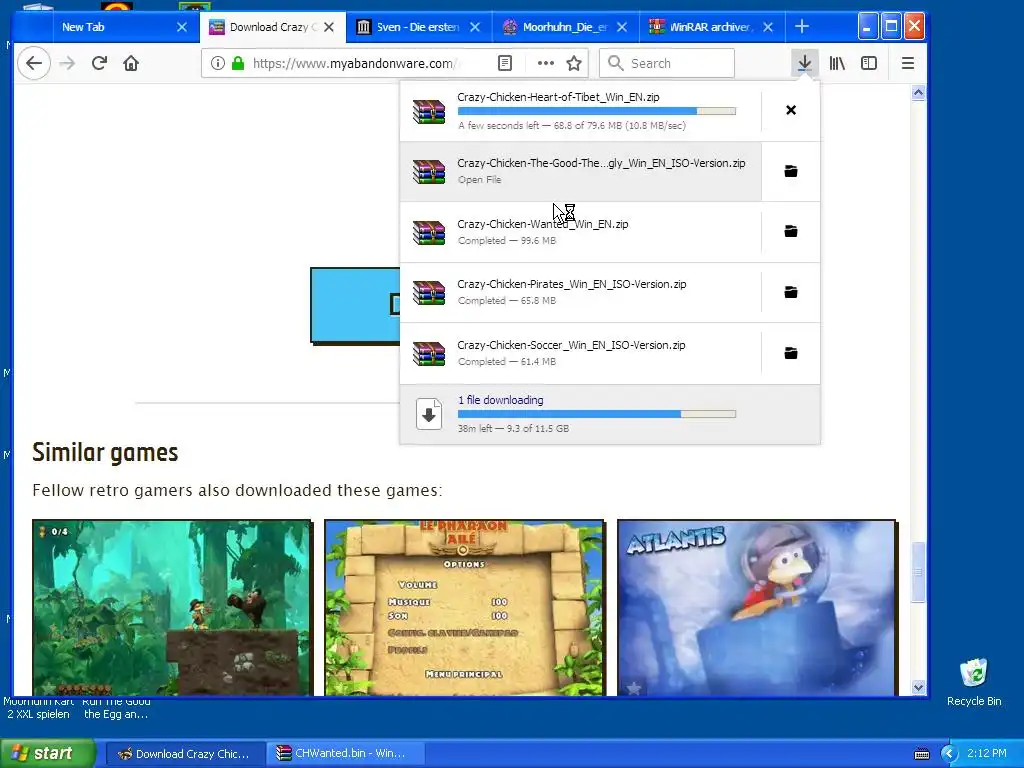Toggle the sidebar toolbar icon
This screenshot has width=1024, height=768.
pyautogui.click(x=869, y=63)
